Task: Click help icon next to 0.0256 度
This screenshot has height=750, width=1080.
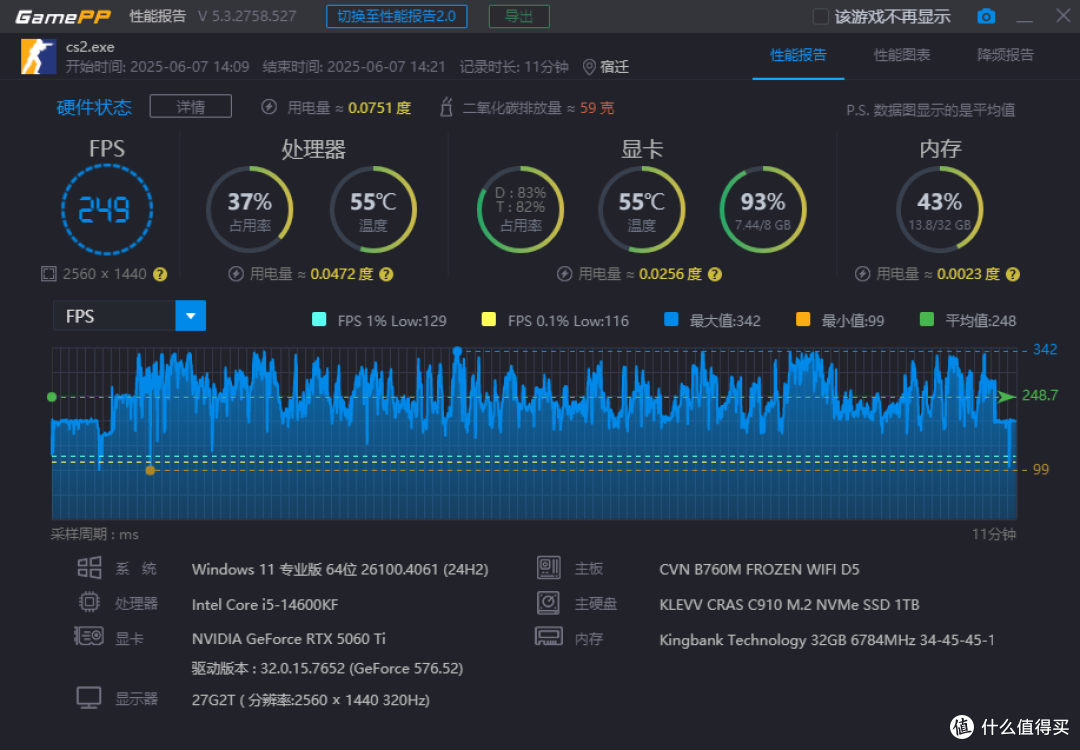Action: click(715, 274)
